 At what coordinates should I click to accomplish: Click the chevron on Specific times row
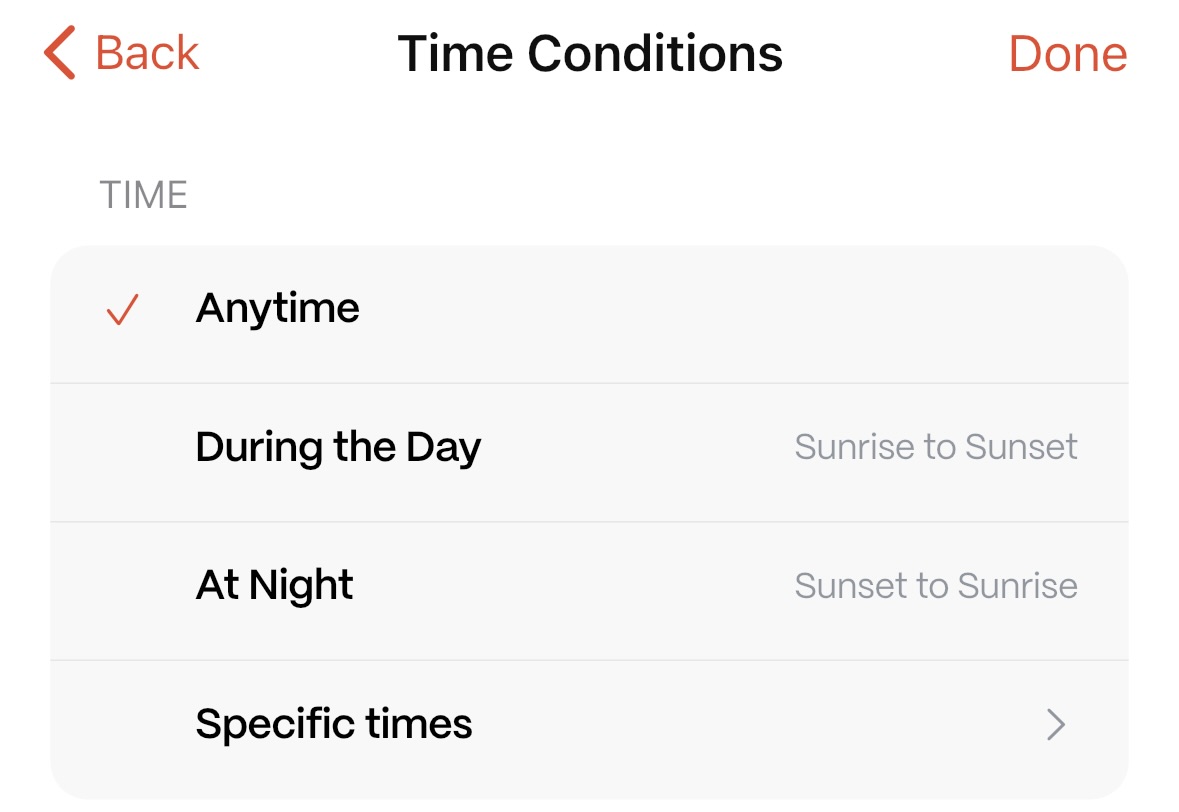[1056, 724]
